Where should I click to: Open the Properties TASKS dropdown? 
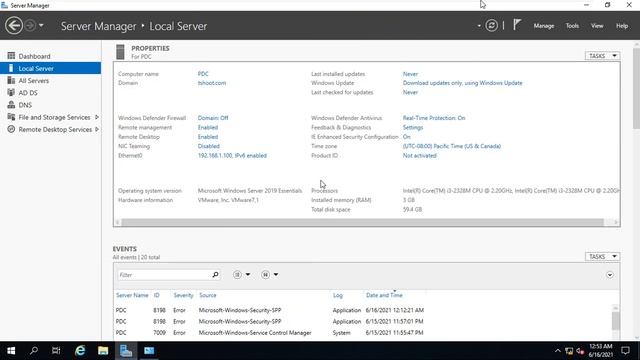coord(602,56)
